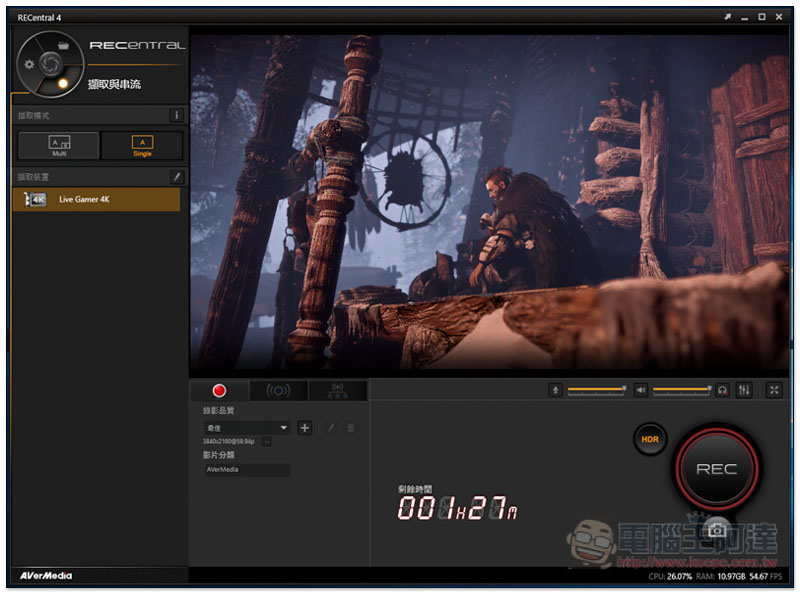Image resolution: width=800 pixels, height=595 pixels.
Task: Show capture mode info icon
Action: coord(176,115)
